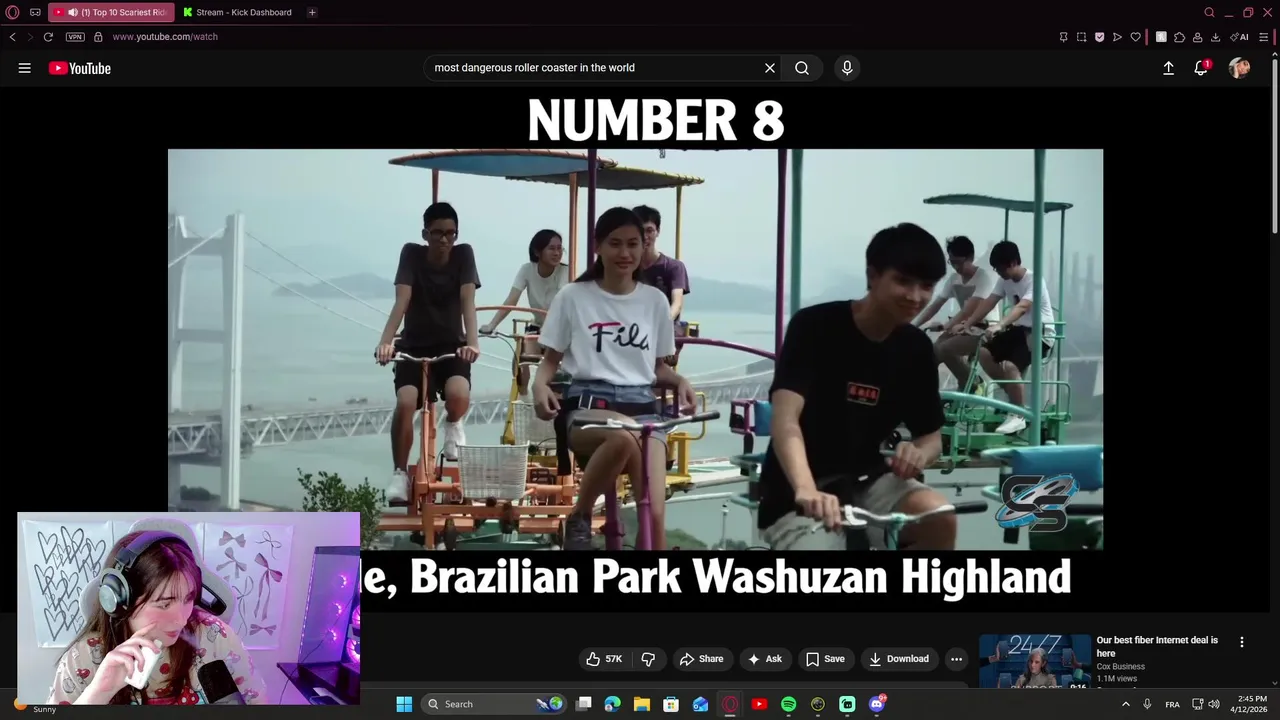Open Spotify from the taskbar
Image resolution: width=1280 pixels, height=720 pixels.
coord(788,704)
